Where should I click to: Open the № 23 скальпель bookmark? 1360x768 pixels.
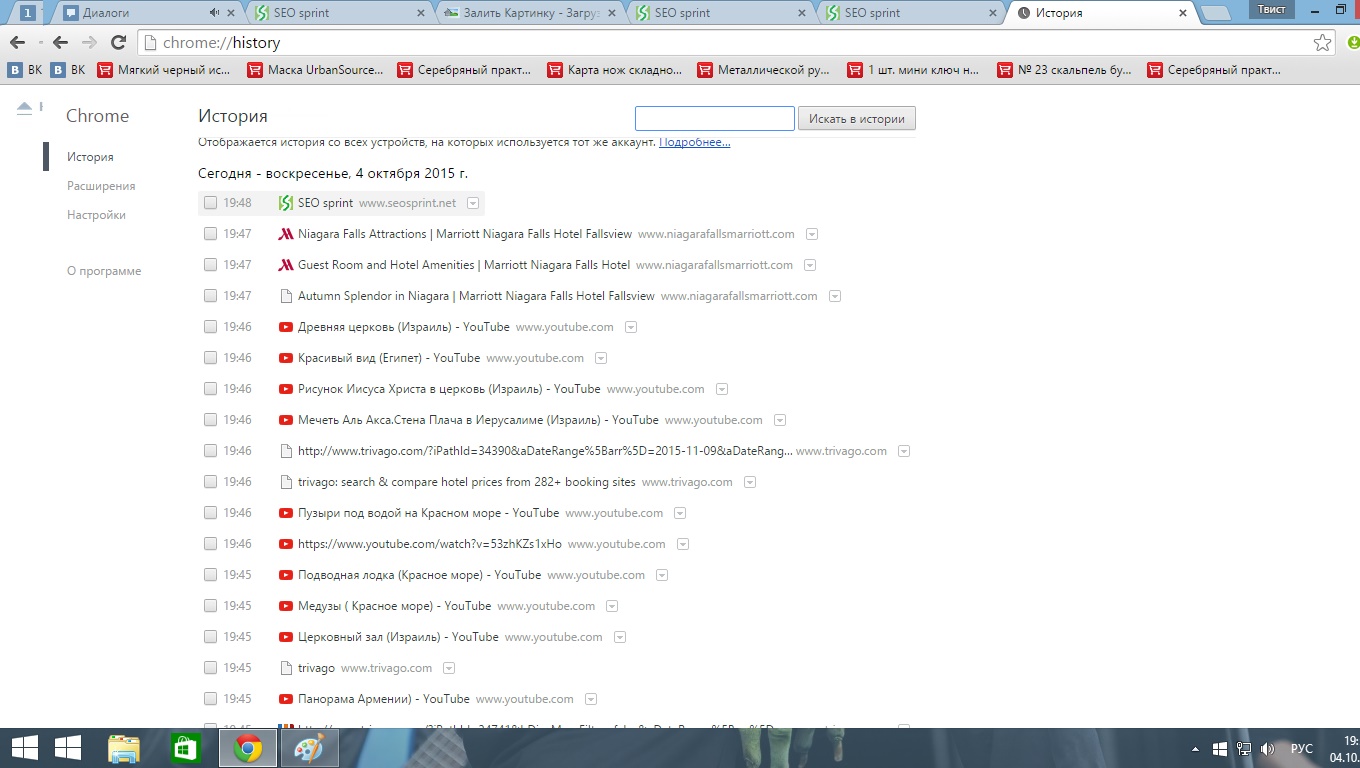pyautogui.click(x=1064, y=70)
